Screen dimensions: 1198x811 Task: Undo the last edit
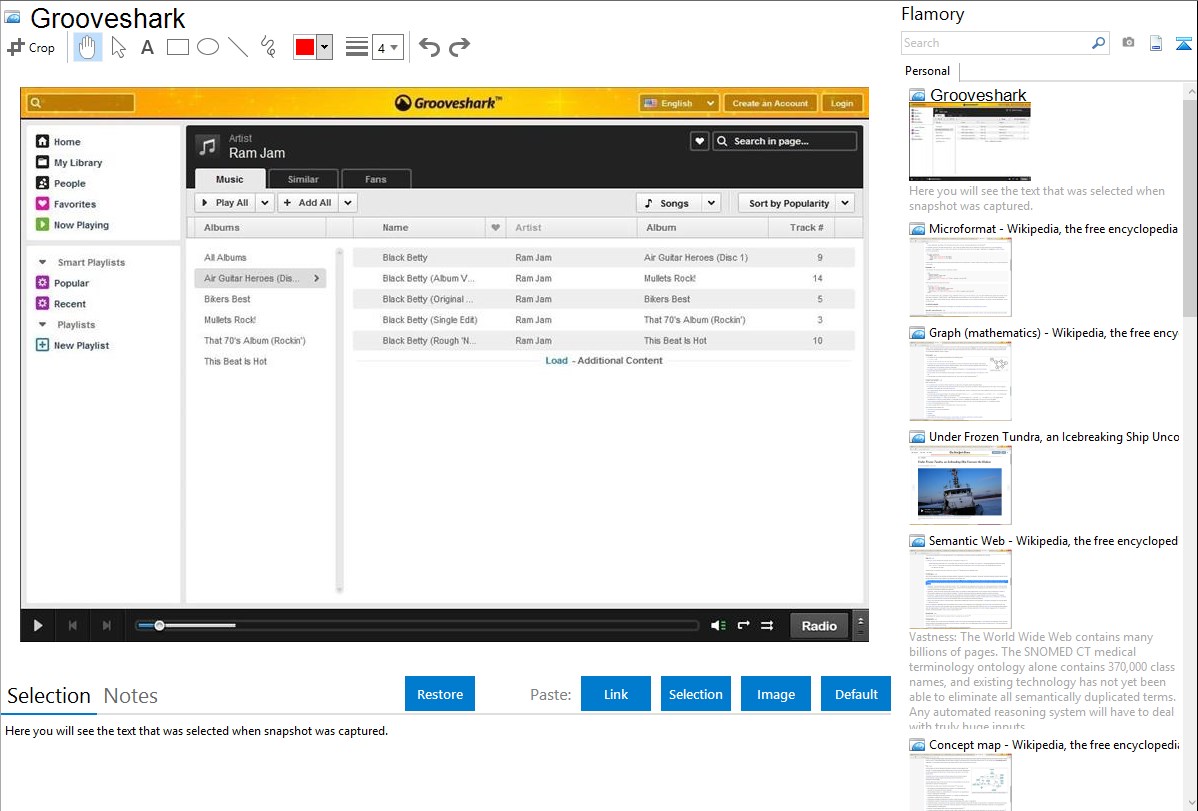[x=429, y=47]
